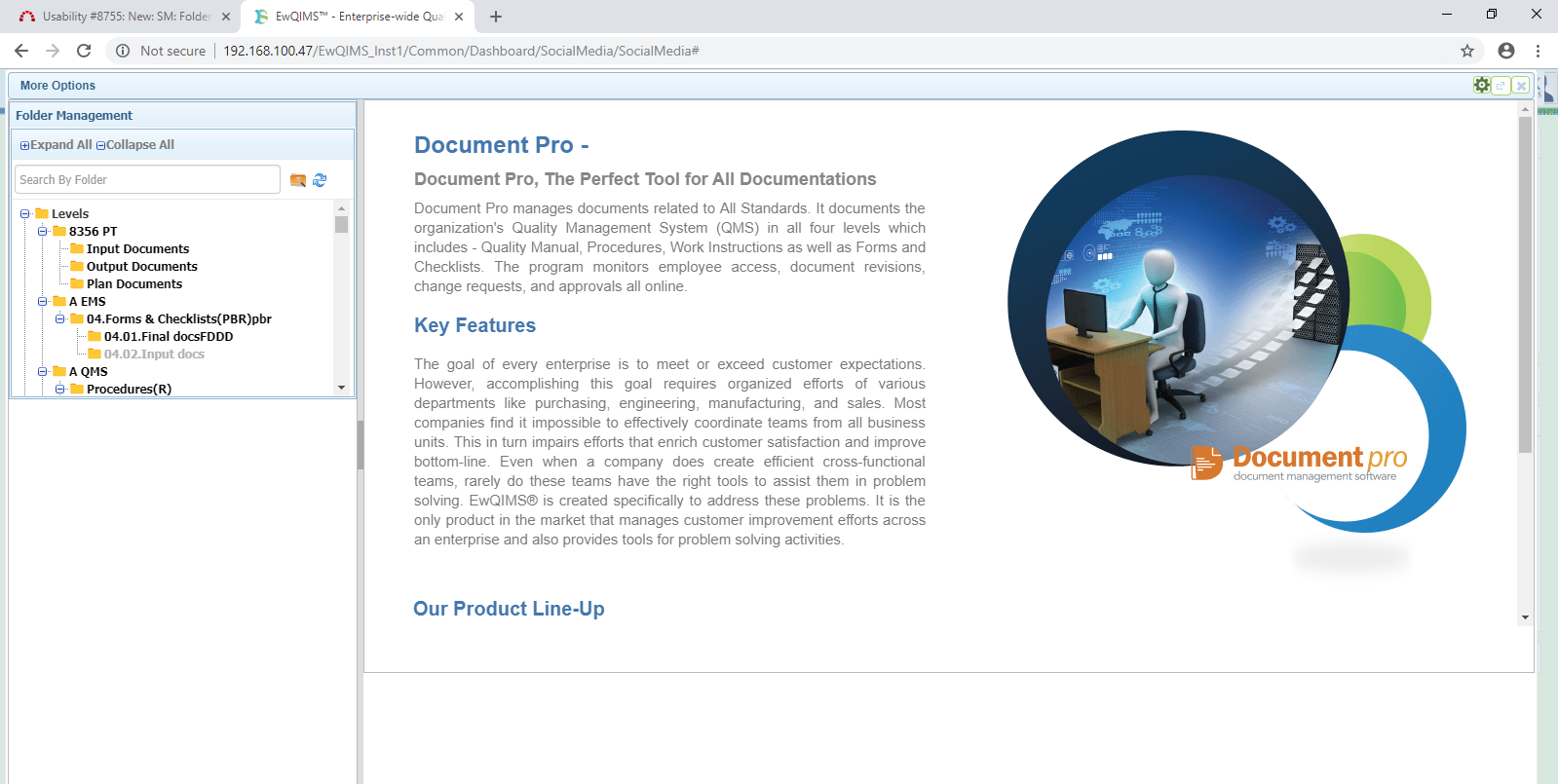
Task: Open the Chrome profile account icon
Action: click(x=1506, y=51)
